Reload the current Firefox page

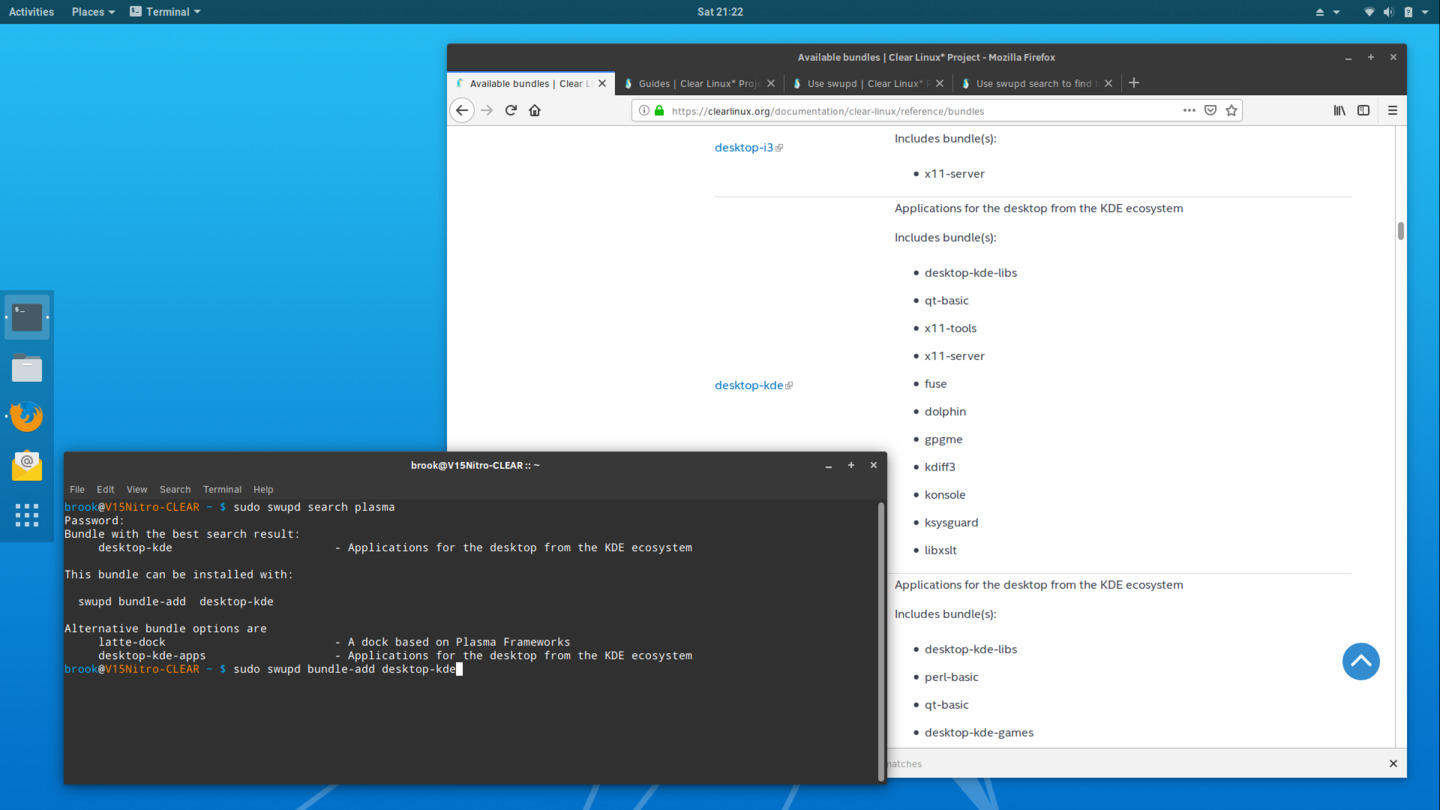click(x=511, y=111)
